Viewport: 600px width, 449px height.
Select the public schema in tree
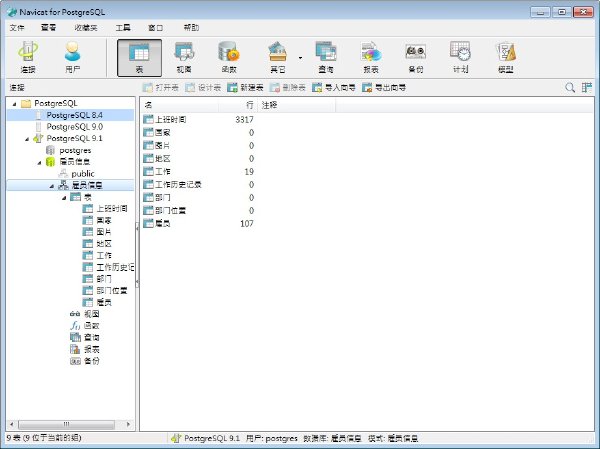(x=83, y=174)
